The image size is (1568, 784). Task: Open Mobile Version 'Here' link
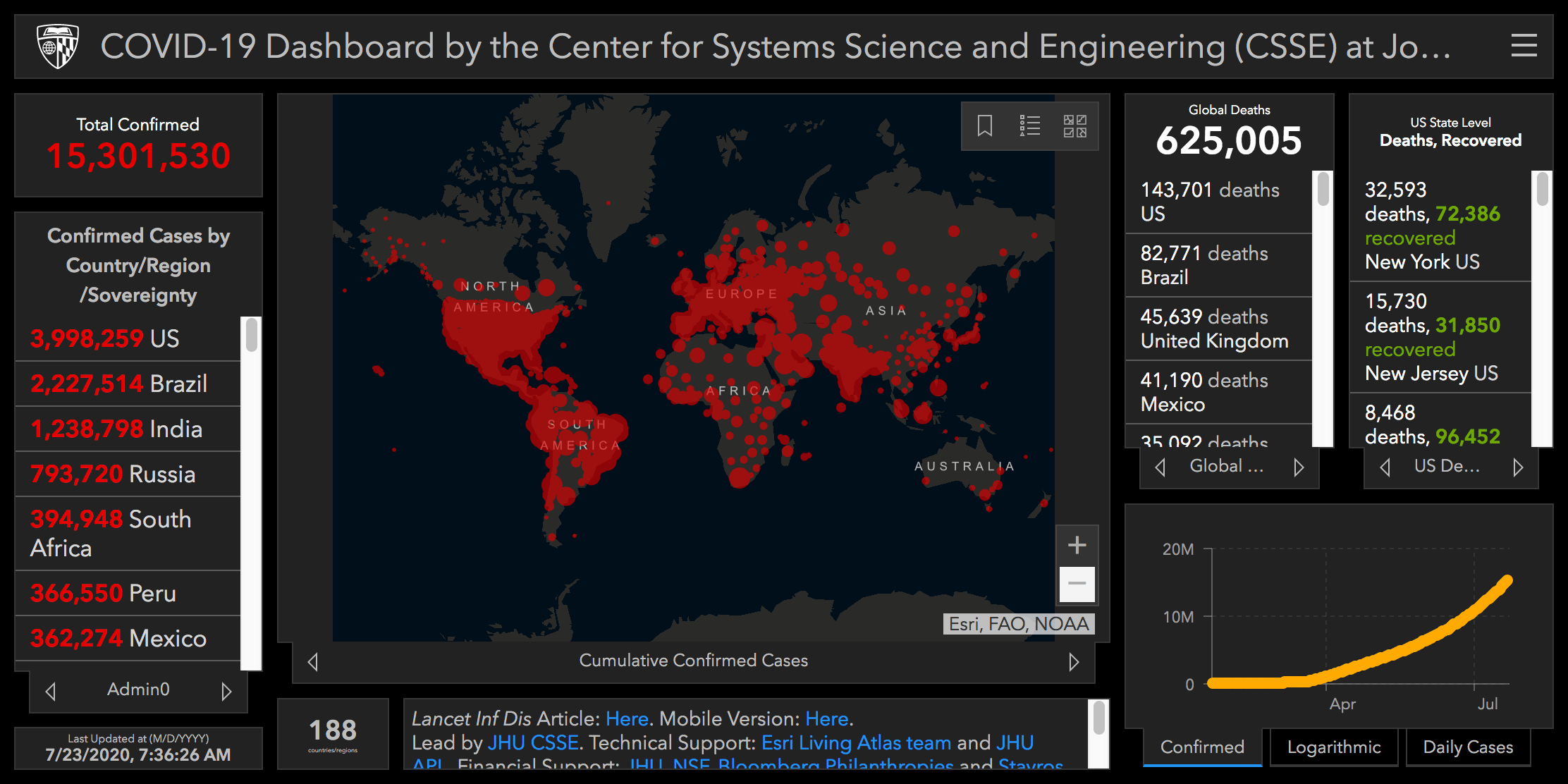pos(826,719)
